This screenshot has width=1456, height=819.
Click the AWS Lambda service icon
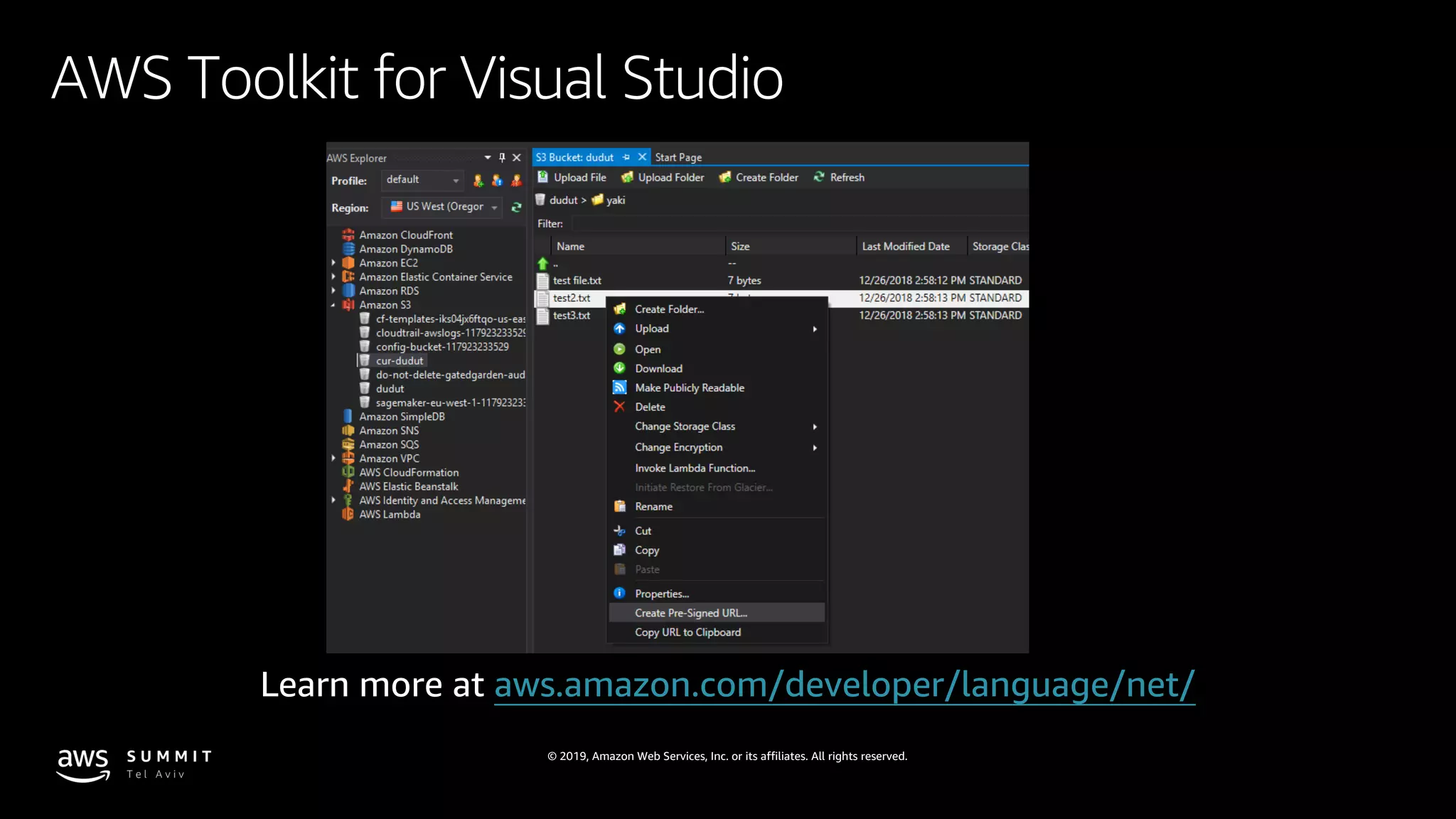click(x=348, y=514)
